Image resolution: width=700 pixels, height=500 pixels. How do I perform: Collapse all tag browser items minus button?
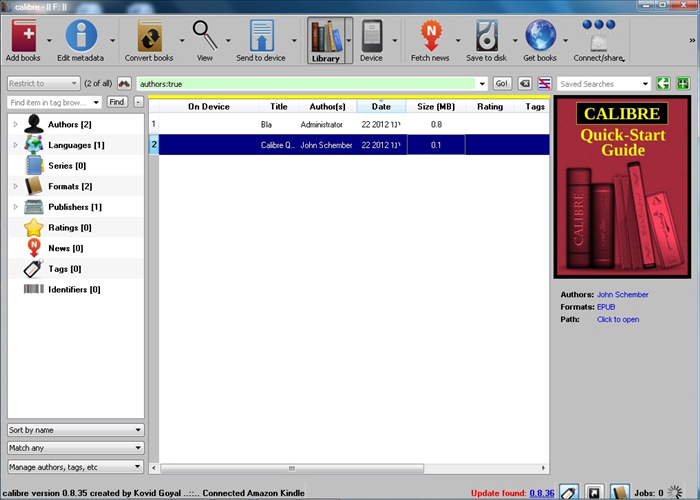click(139, 102)
